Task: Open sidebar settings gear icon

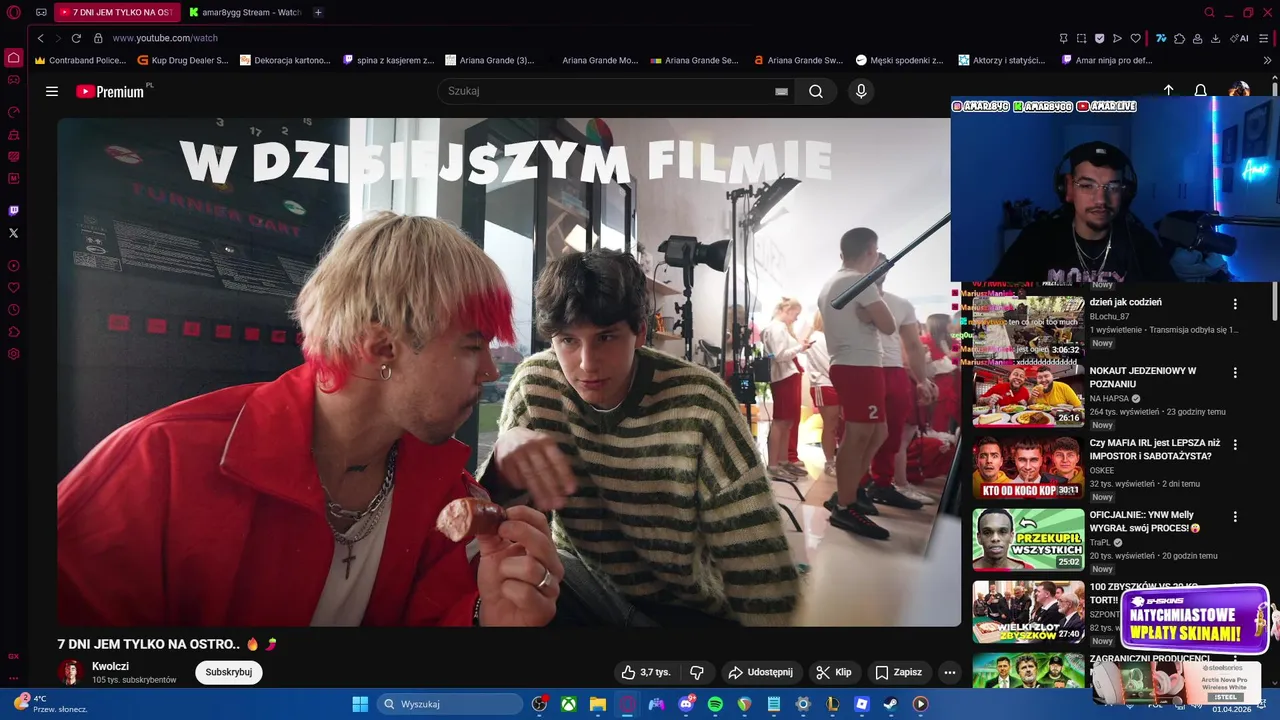Action: tap(13, 354)
